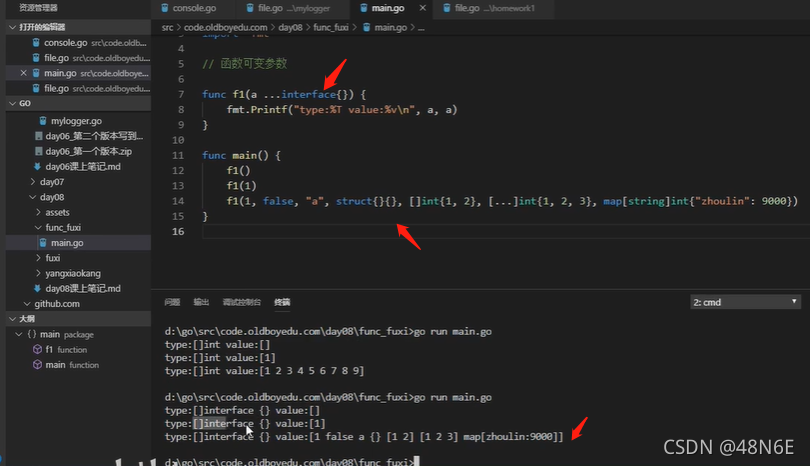810x466 pixels.
Task: Open day06_第二个版本 archive file
Action: point(94,136)
